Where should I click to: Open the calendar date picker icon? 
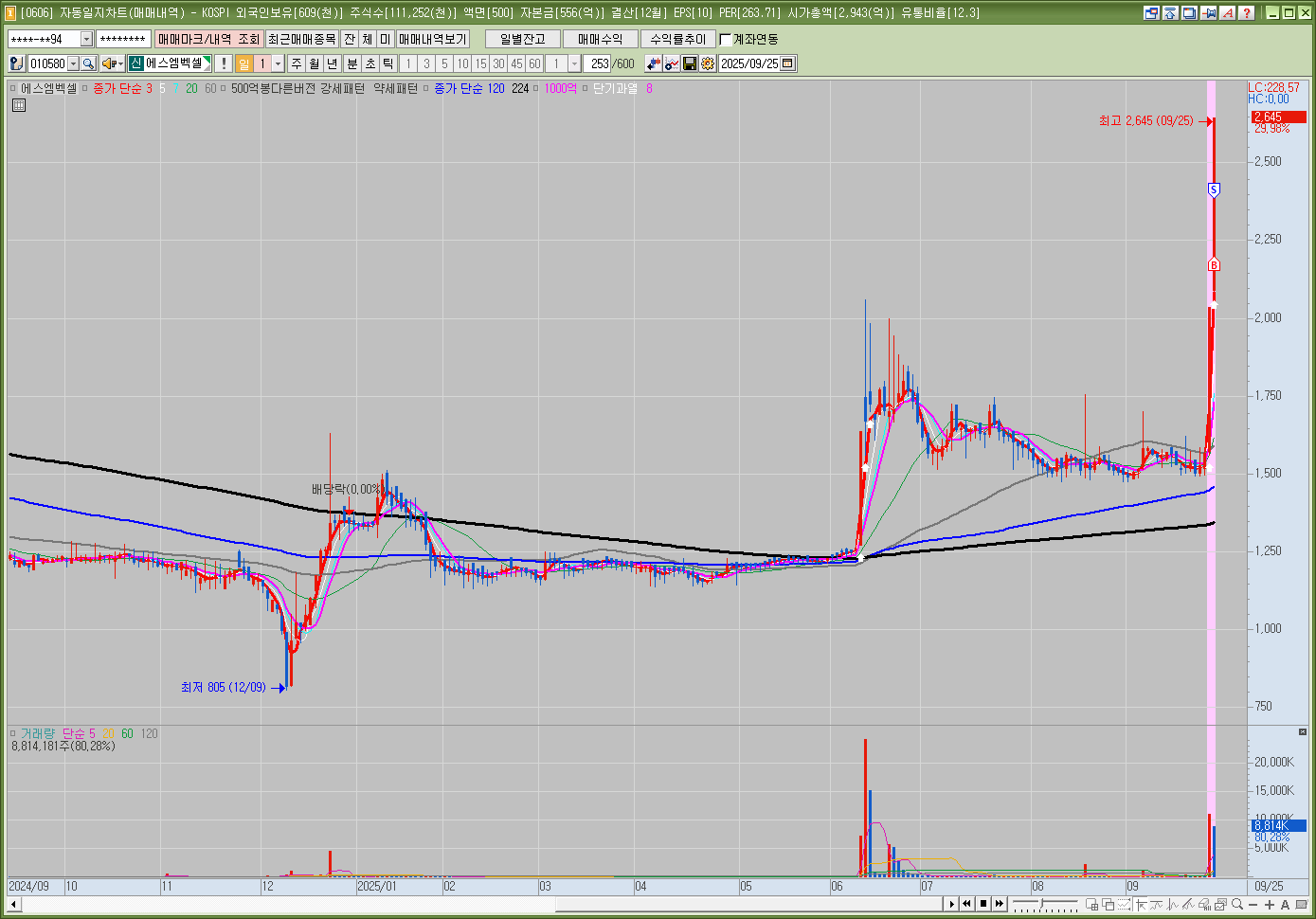tap(788, 63)
